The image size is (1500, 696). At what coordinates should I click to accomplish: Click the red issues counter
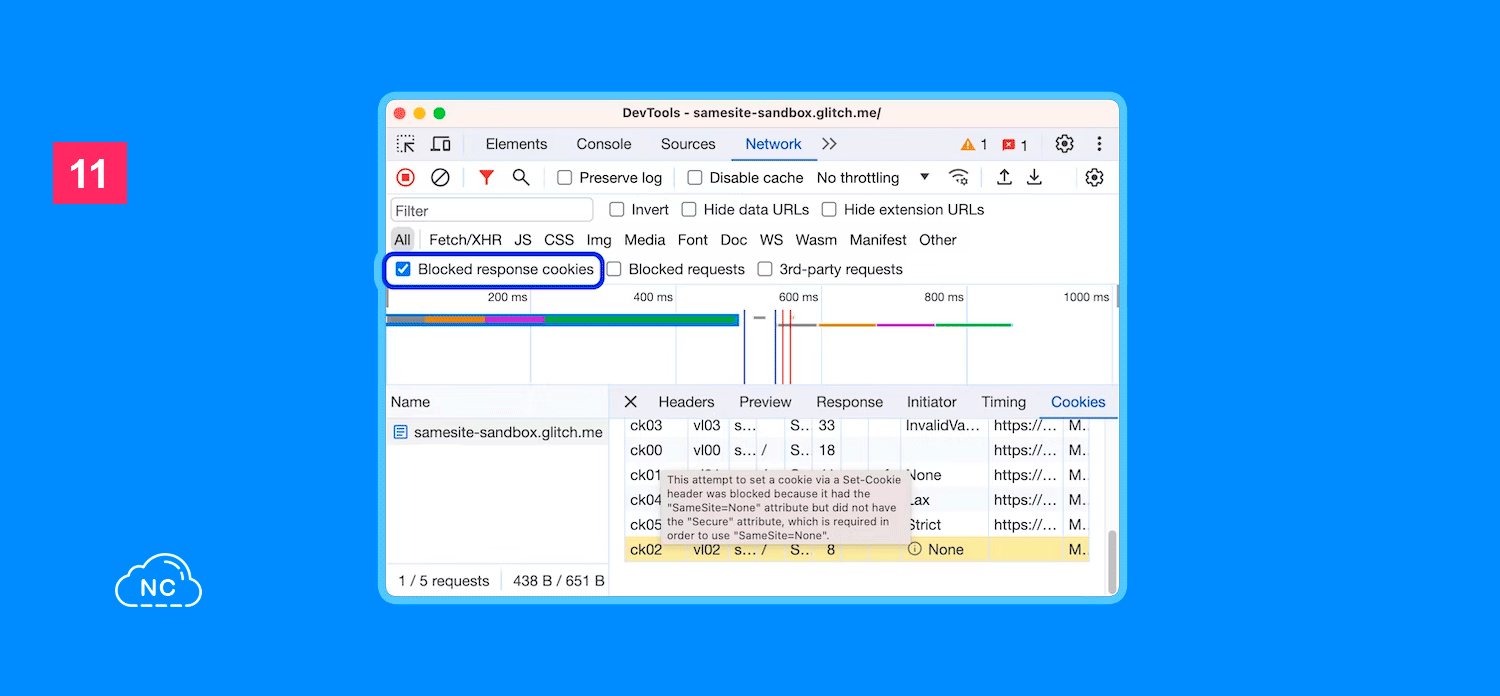click(1015, 144)
